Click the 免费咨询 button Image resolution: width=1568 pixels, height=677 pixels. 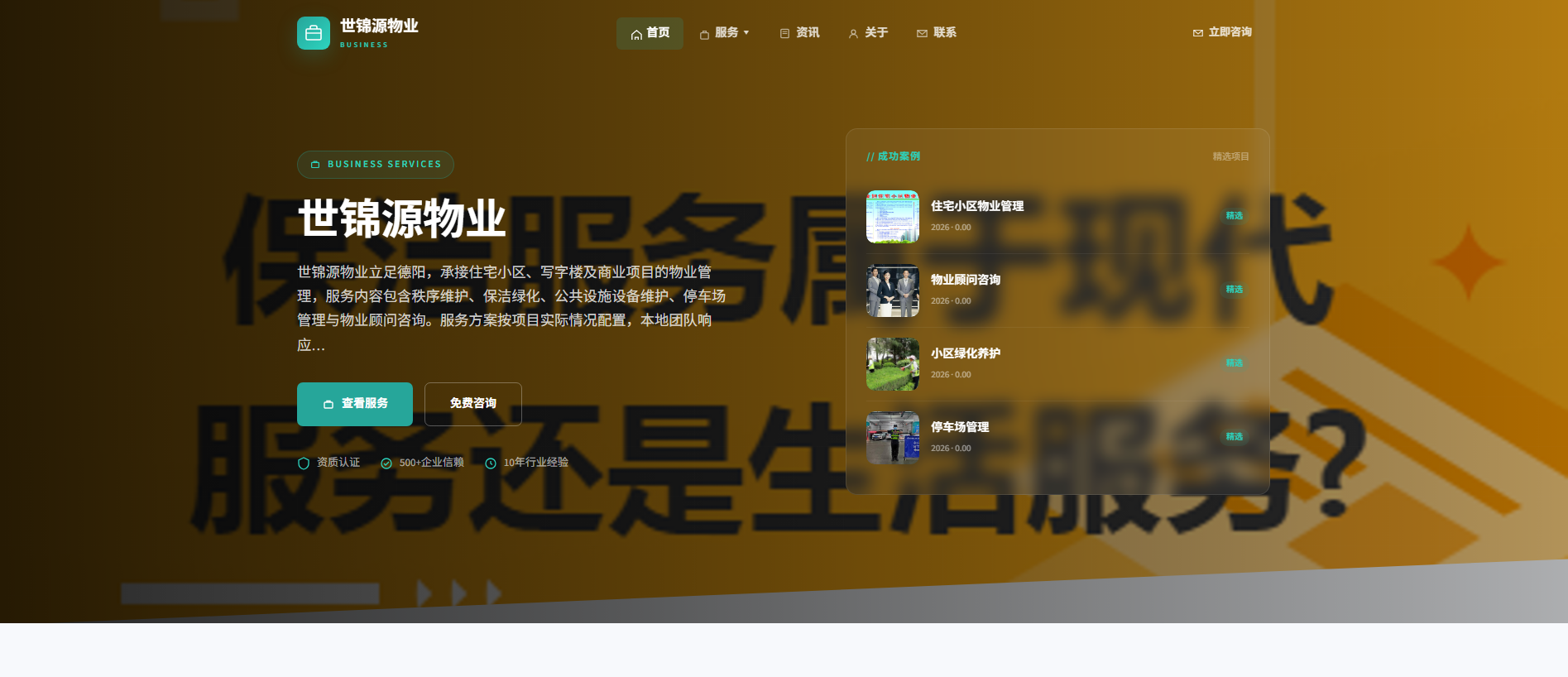point(473,404)
